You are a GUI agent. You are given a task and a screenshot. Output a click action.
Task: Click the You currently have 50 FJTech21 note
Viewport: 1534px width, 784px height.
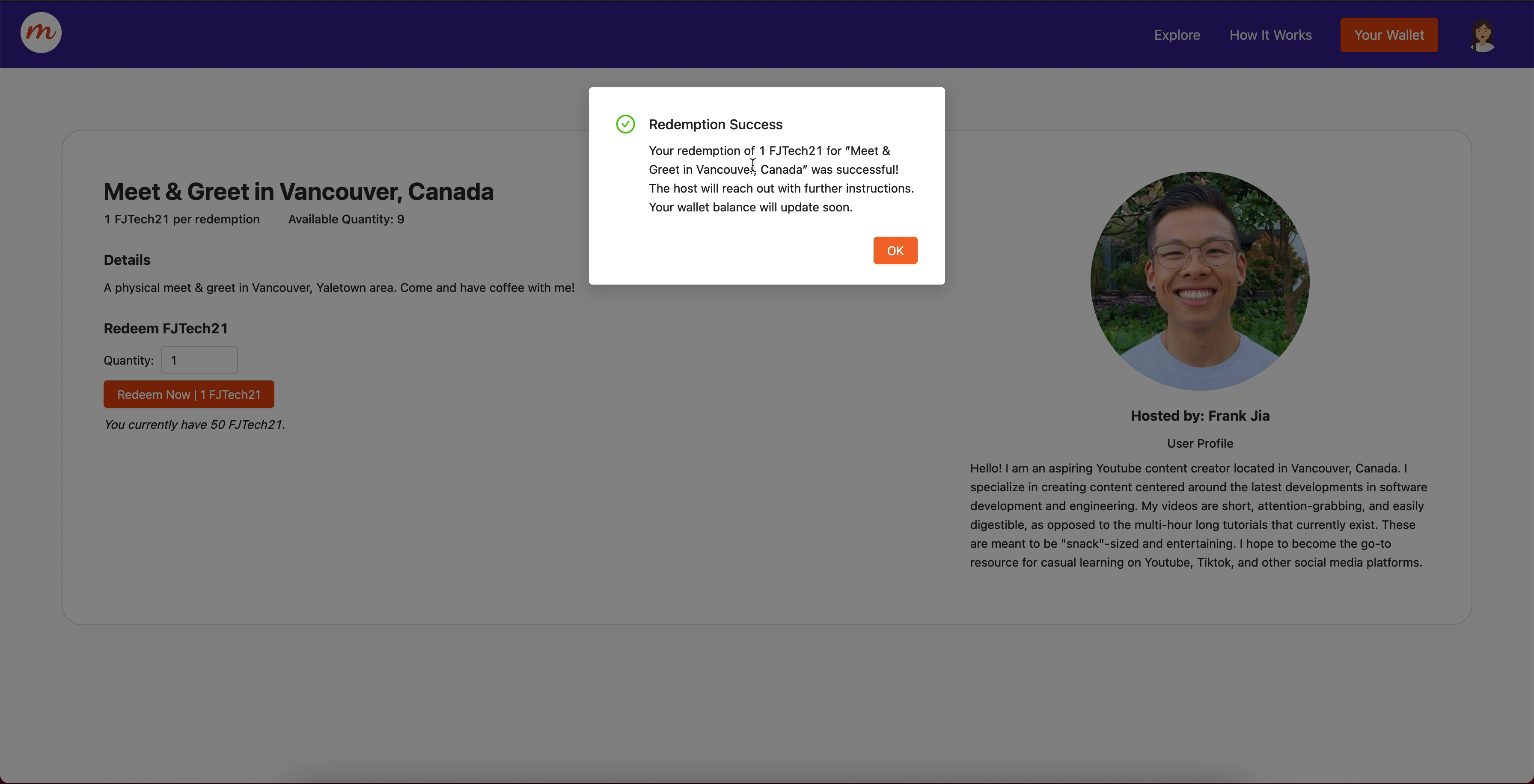(194, 425)
